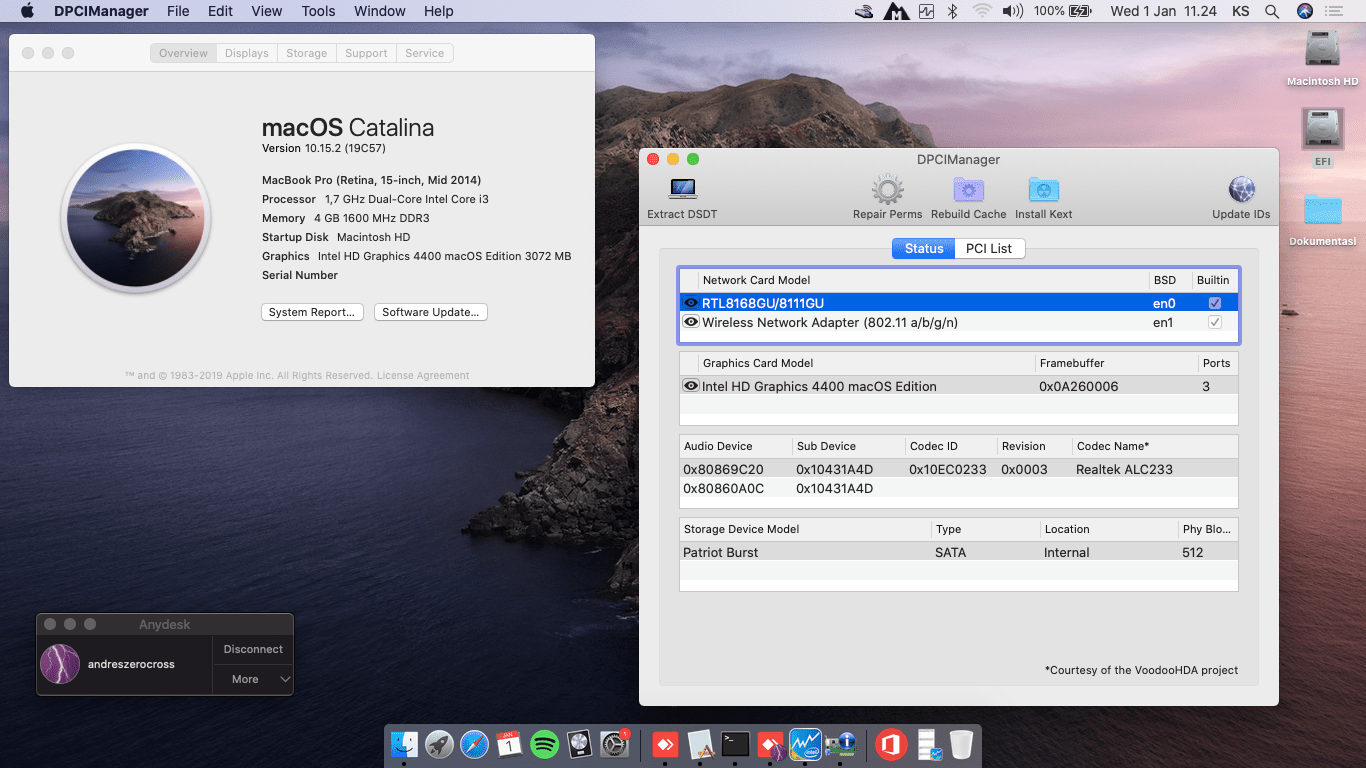Open Spotify from the Dock
Viewport: 1366px width, 768px height.
point(544,744)
